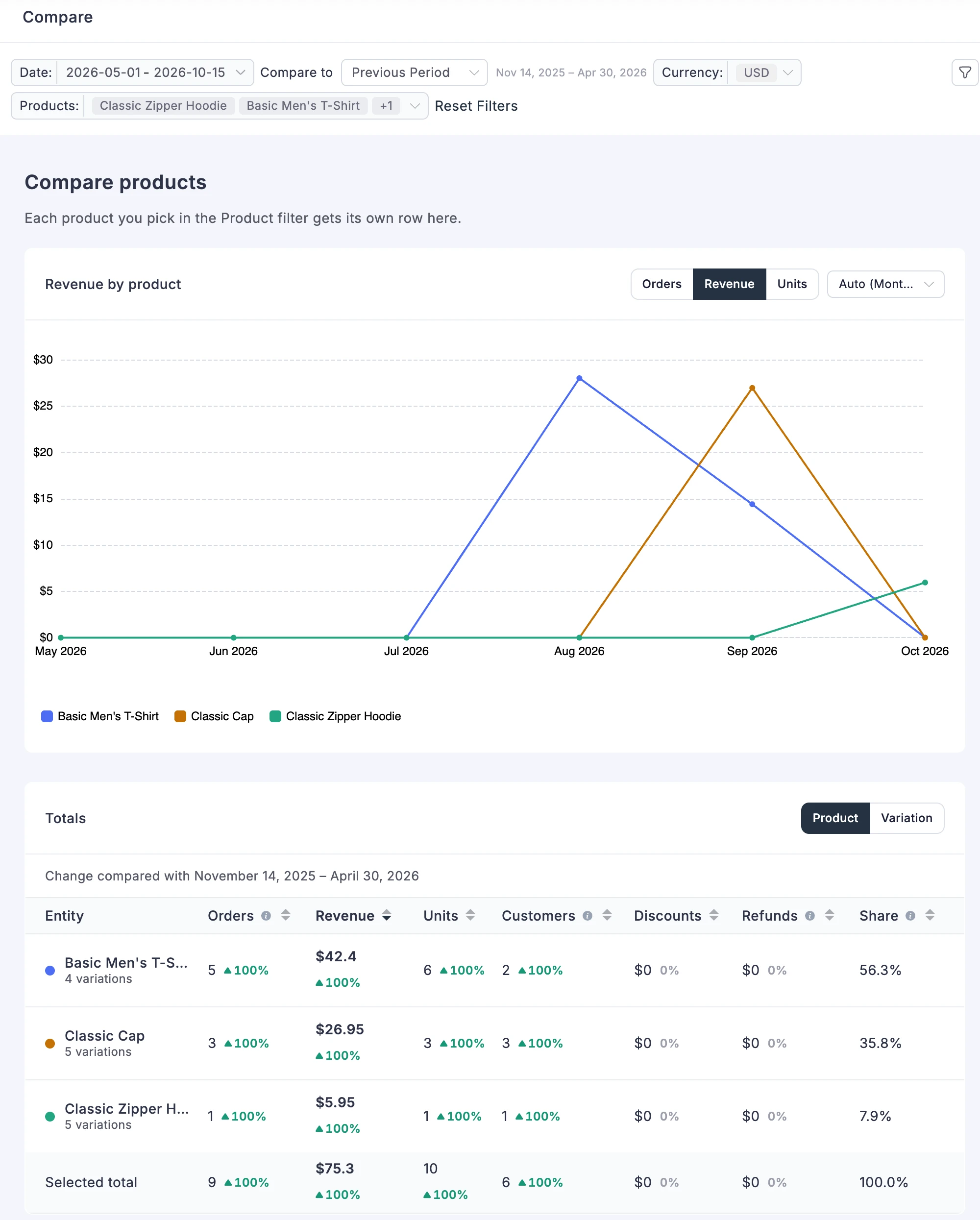
Task: Click the 7.9% share value
Action: pyautogui.click(x=875, y=1116)
